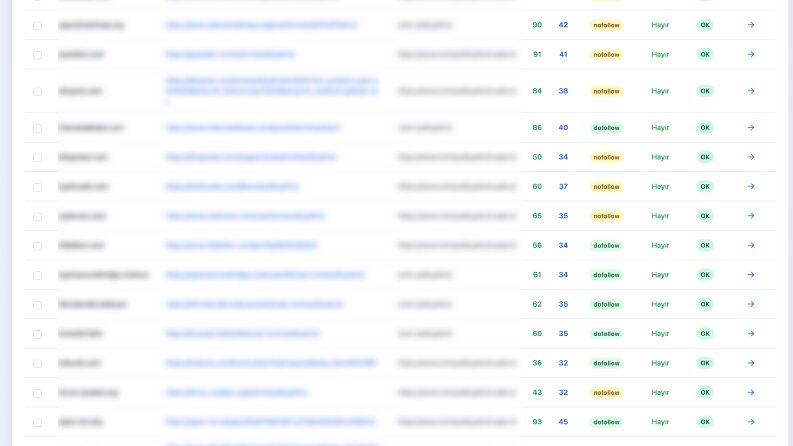Image resolution: width=793 pixels, height=446 pixels.
Task: Click the green score 93
Action: (537, 422)
